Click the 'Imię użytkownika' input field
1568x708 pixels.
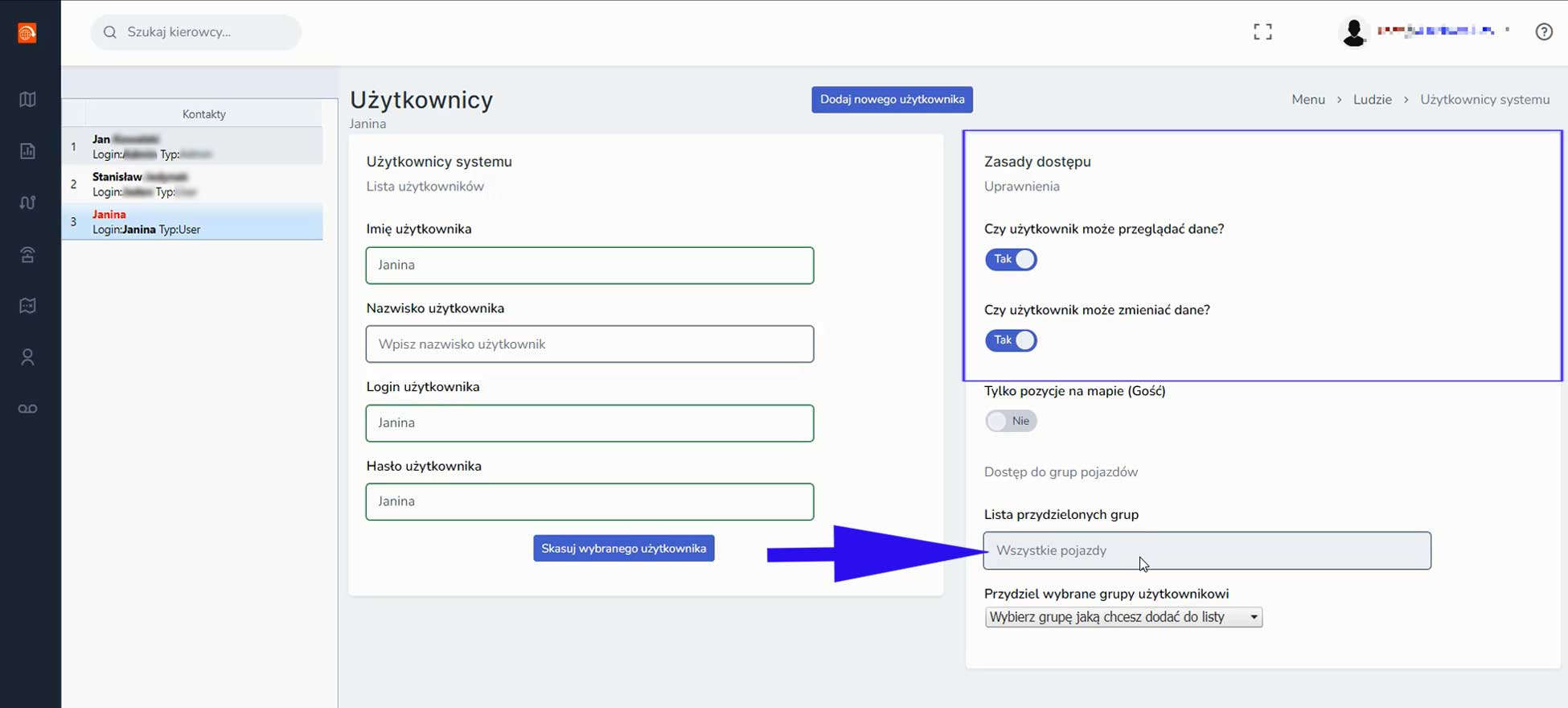coord(589,265)
